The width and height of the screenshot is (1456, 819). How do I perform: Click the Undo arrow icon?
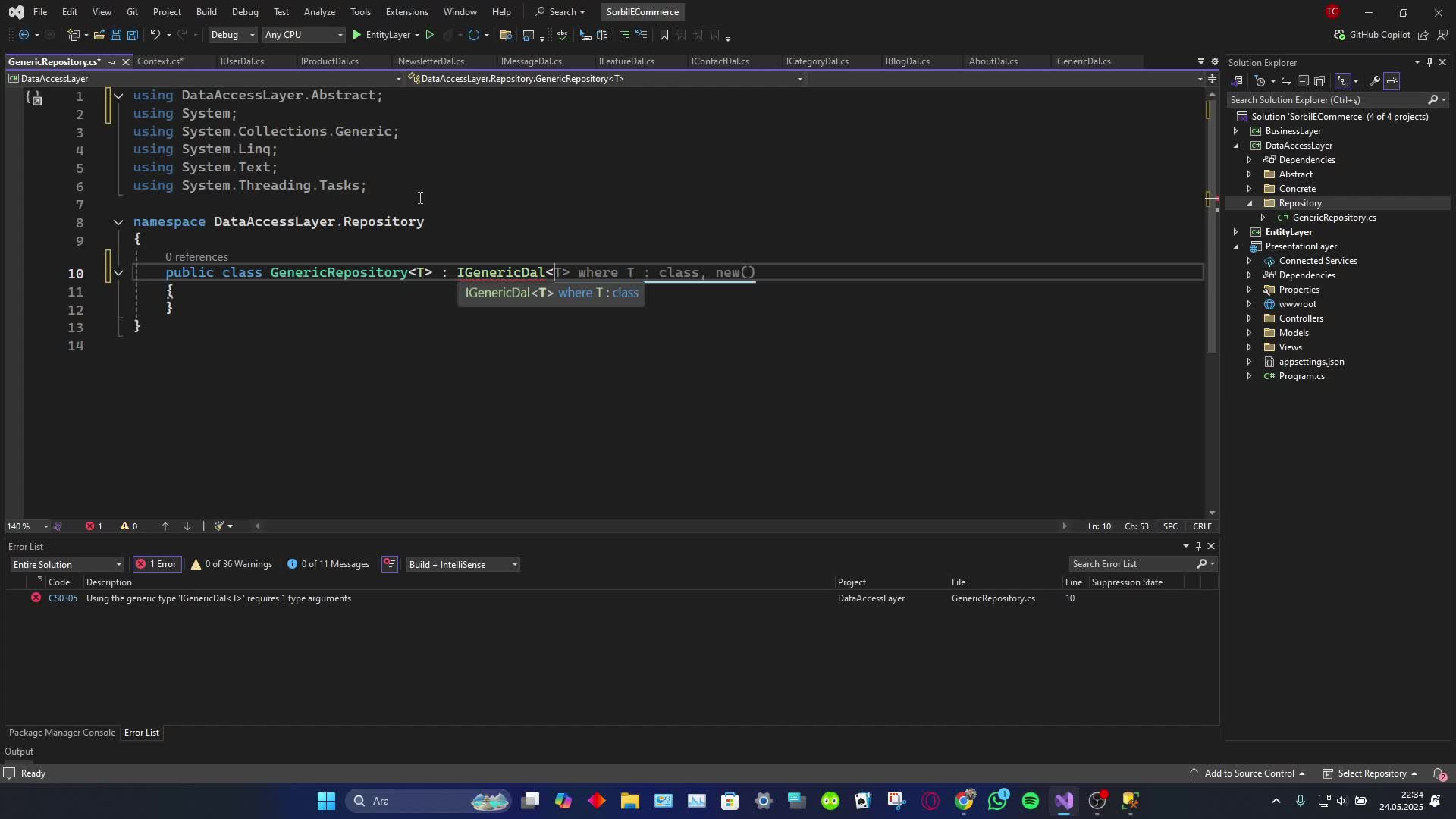tap(155, 35)
